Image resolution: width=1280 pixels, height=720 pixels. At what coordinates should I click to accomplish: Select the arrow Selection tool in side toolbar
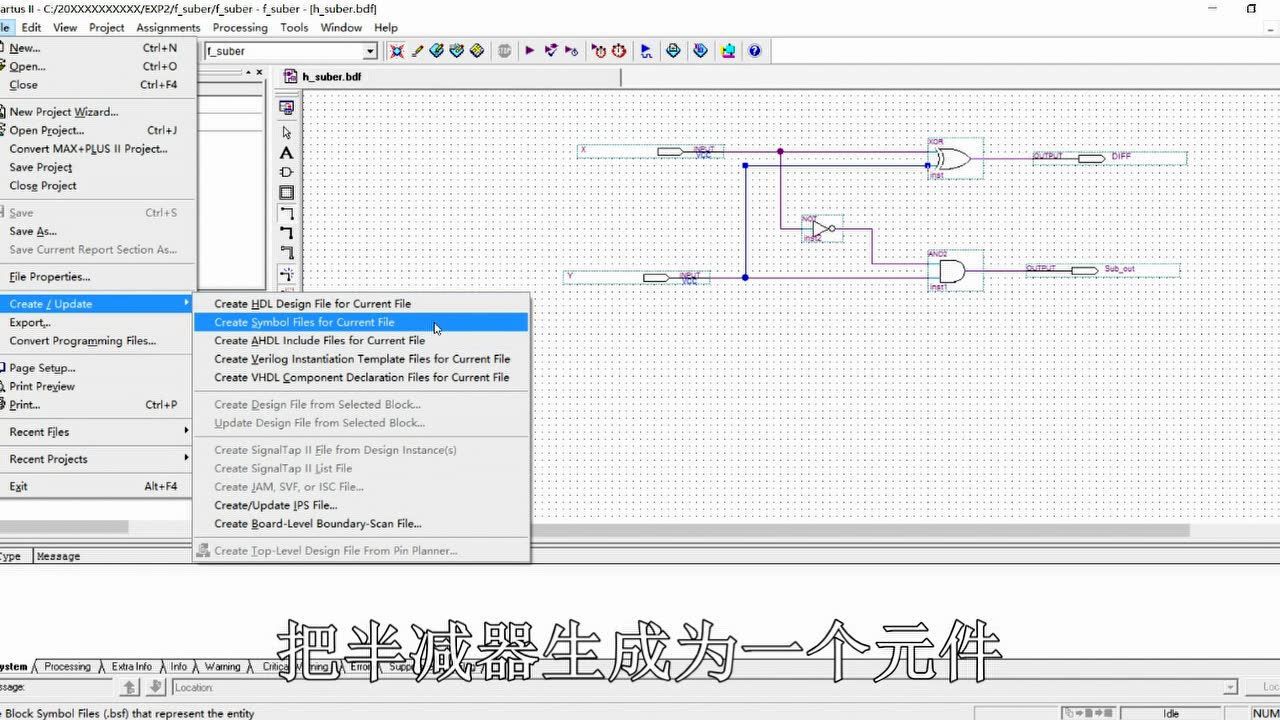click(x=287, y=132)
